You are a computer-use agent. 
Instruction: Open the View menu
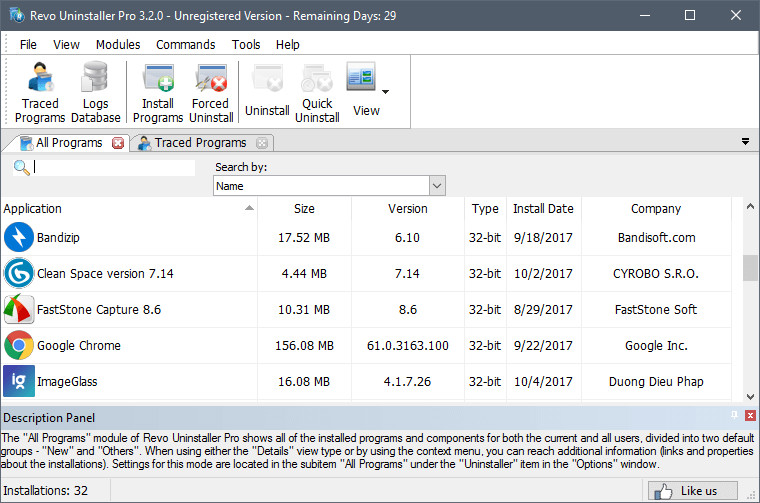(66, 45)
